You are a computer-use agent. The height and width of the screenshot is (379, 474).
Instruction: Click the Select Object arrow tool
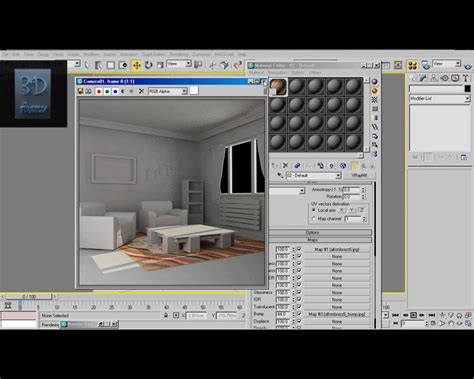point(87,65)
